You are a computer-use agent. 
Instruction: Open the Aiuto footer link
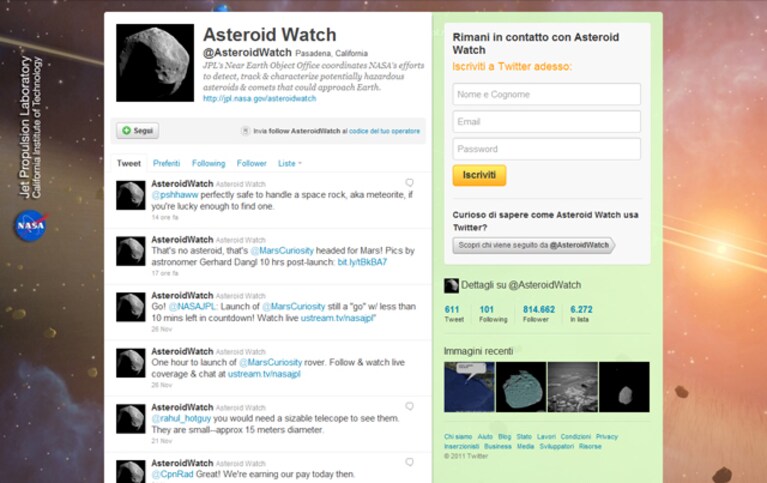485,437
